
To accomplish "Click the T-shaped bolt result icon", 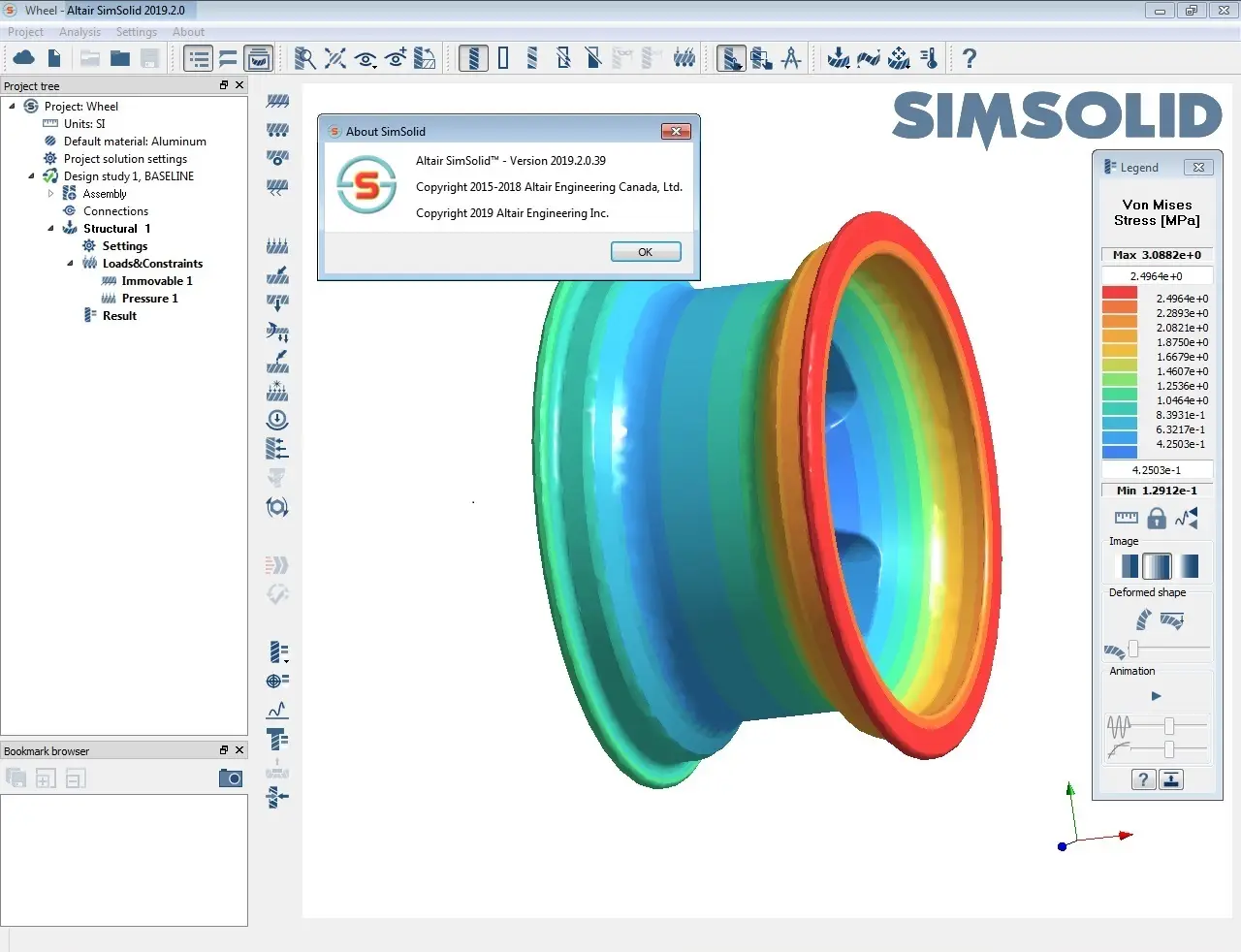I will click(277, 740).
